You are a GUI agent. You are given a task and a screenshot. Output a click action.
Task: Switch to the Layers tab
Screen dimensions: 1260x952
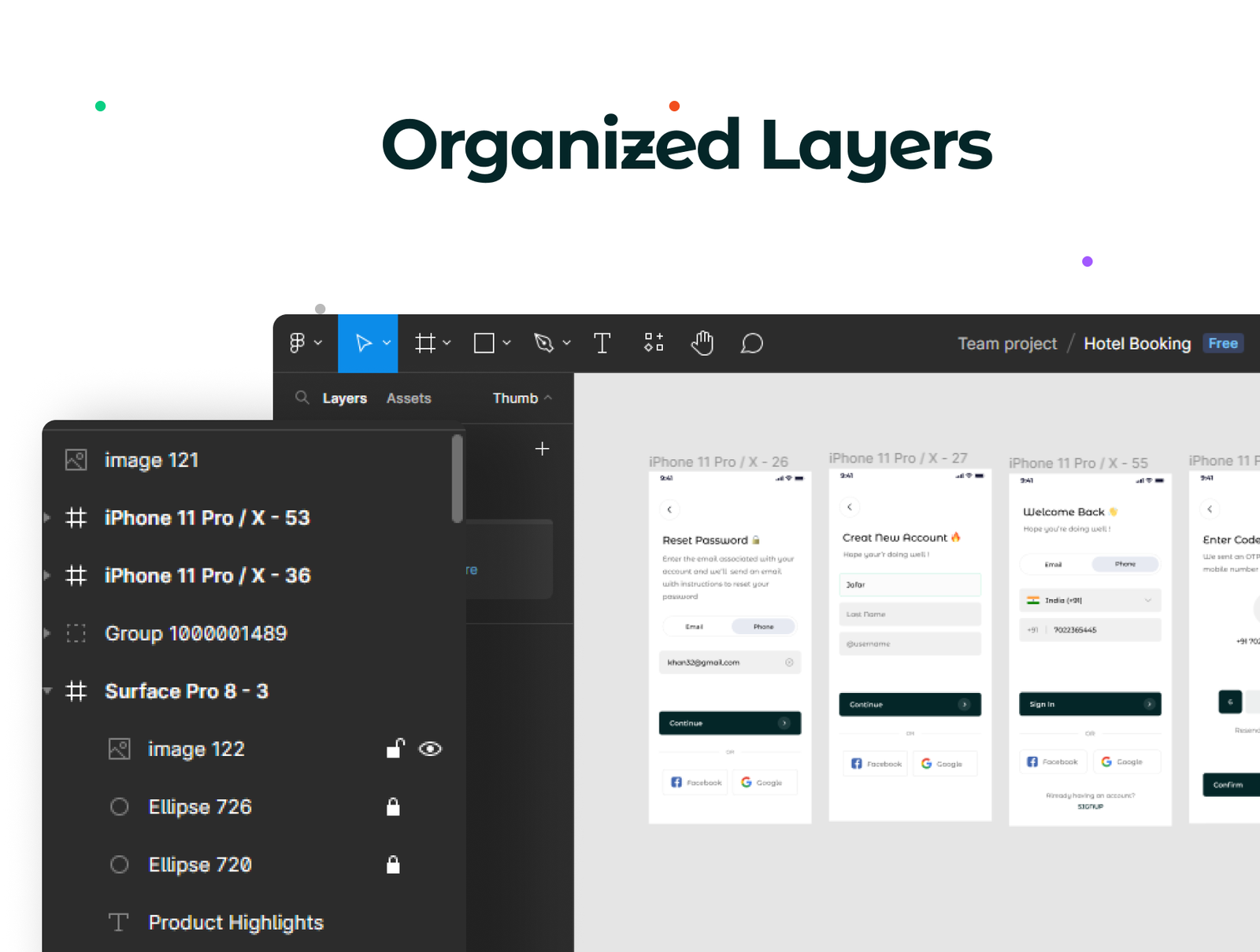(344, 398)
